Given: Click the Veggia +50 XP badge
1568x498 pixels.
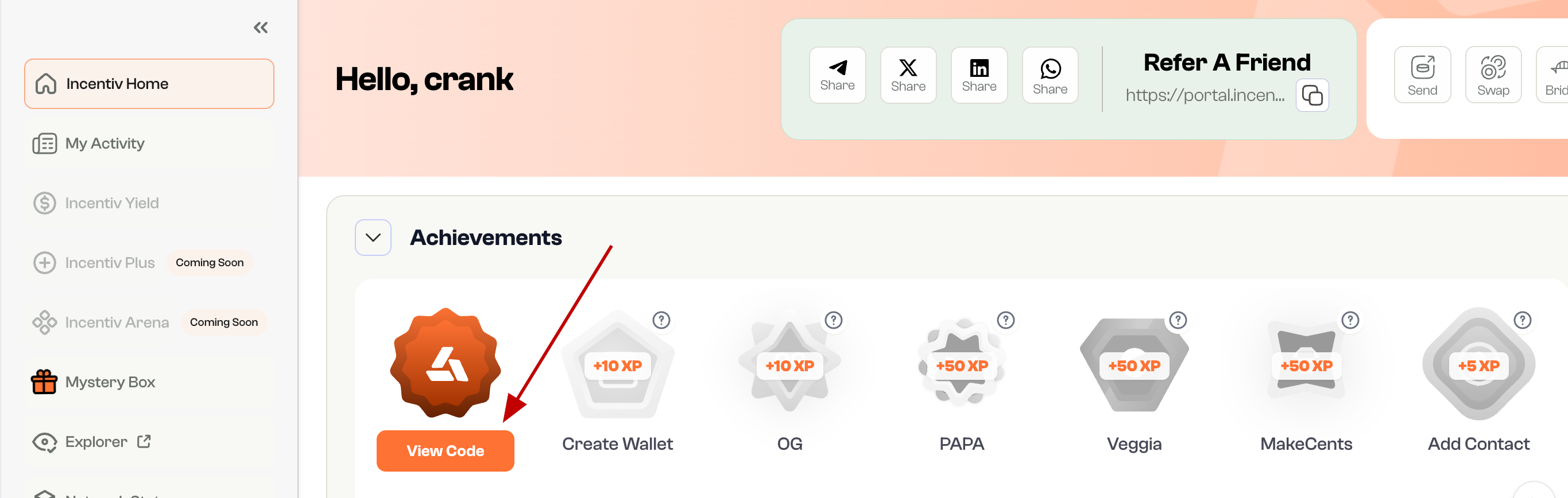Looking at the screenshot, I should [1133, 365].
